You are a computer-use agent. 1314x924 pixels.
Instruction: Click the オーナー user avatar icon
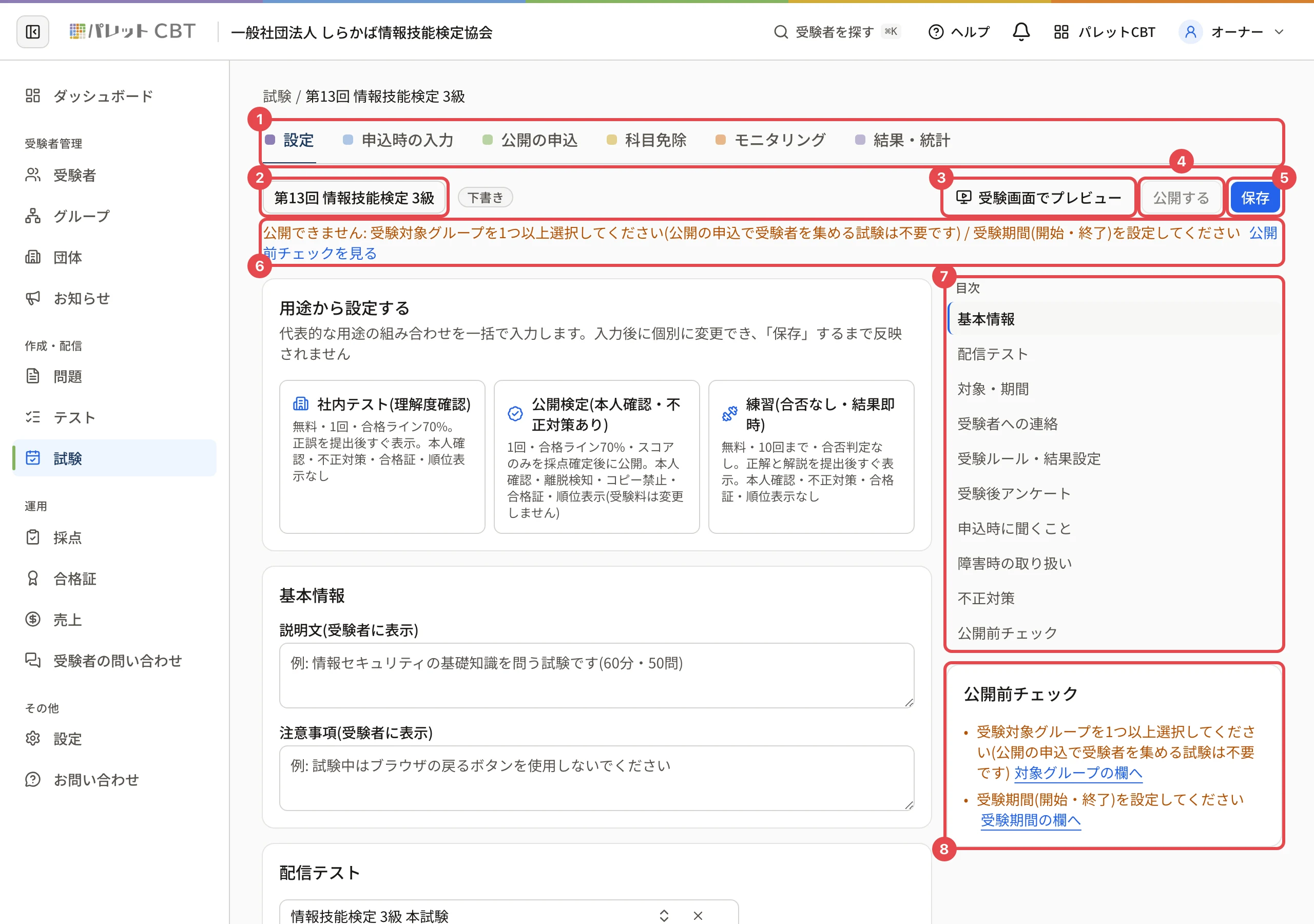point(1190,32)
